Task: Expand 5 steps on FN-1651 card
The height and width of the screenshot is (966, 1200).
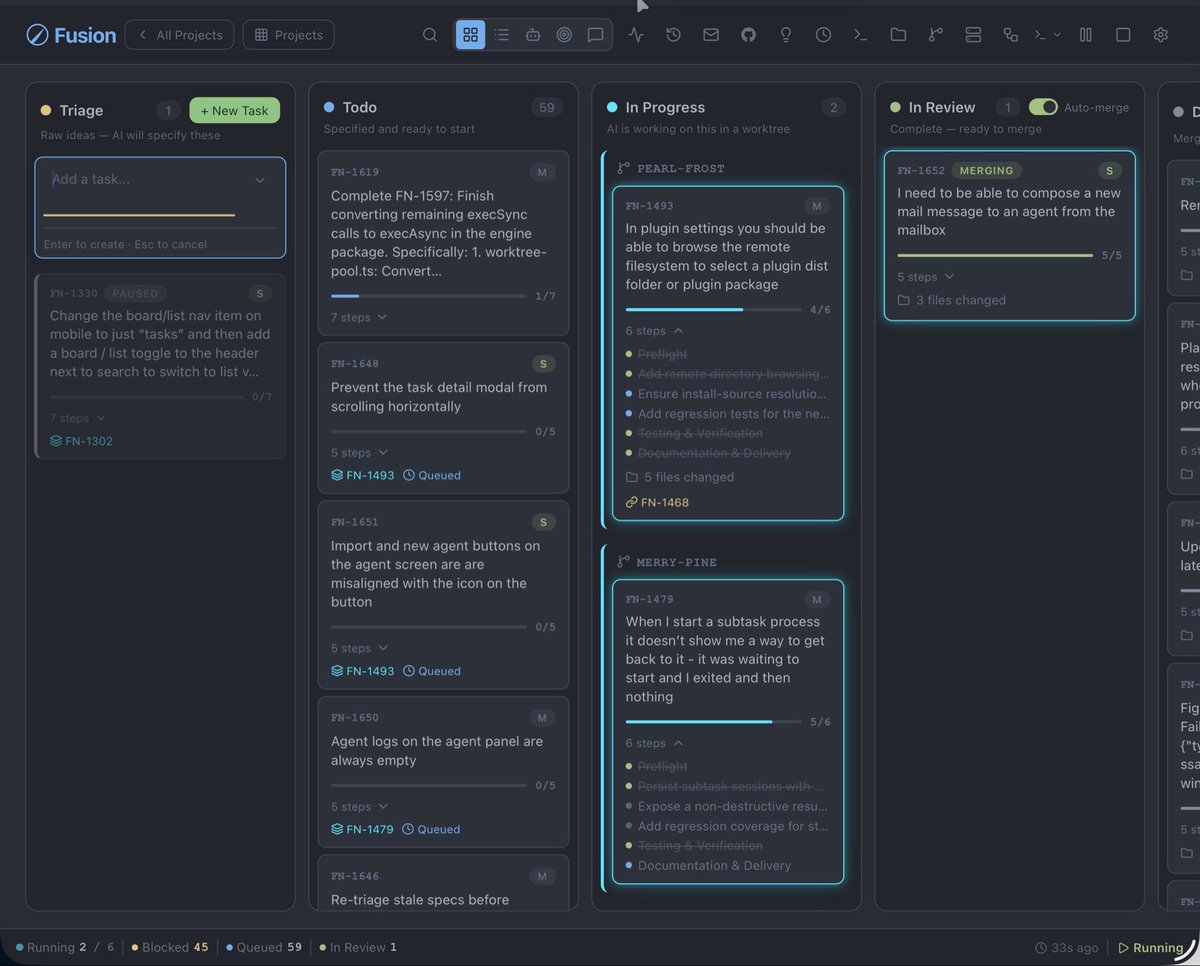Action: pos(359,648)
